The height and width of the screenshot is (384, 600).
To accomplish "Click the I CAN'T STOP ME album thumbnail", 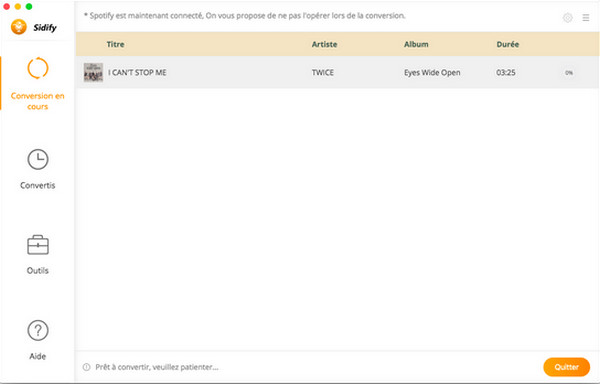I will pos(93,72).
